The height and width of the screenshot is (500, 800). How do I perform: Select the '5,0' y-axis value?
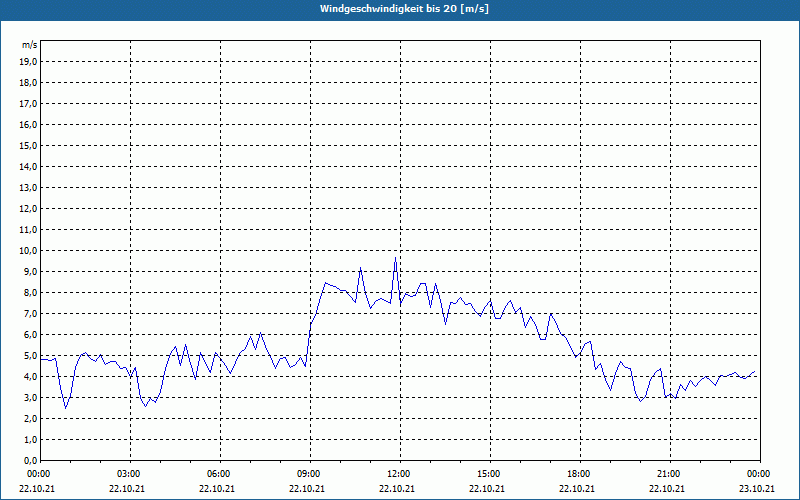tap(31, 356)
